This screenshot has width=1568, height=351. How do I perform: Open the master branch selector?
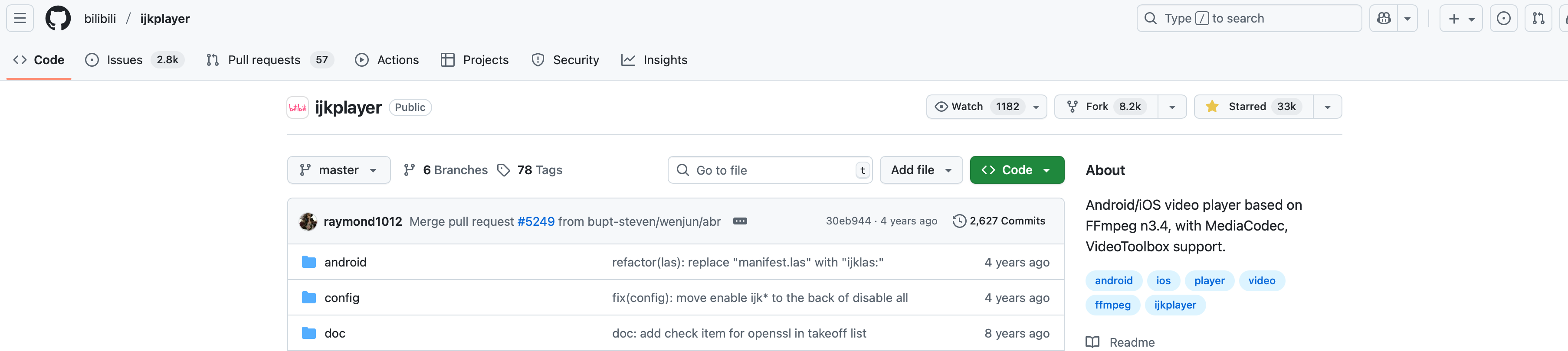point(339,170)
